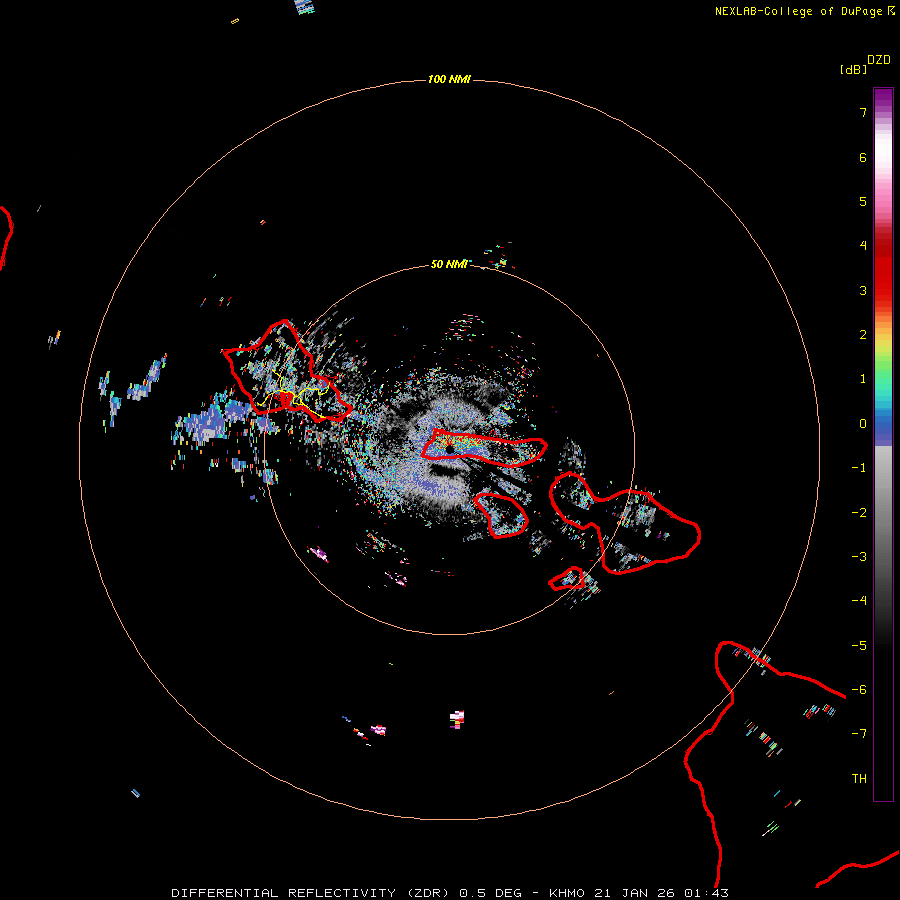Viewport: 900px width, 900px height.
Task: Select the -2 dB scale label
Action: [x=859, y=513]
